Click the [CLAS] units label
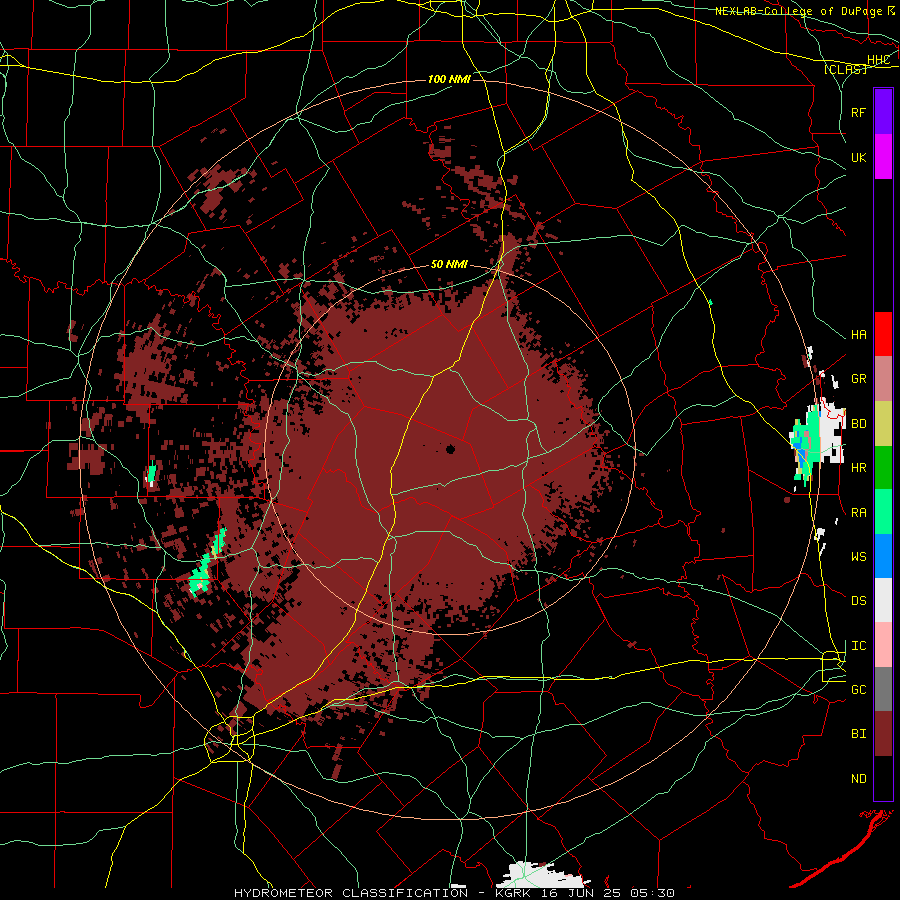Image resolution: width=900 pixels, height=900 pixels. [845, 69]
